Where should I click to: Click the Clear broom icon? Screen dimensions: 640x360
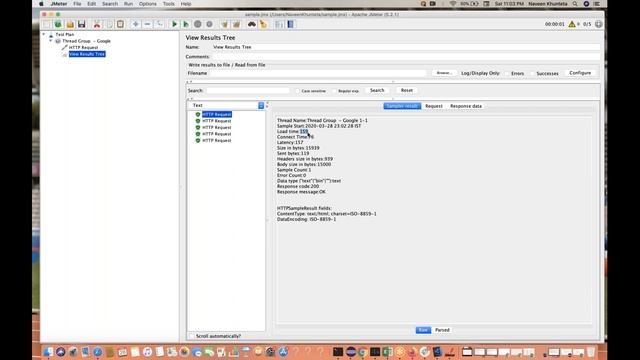[x=224, y=24]
